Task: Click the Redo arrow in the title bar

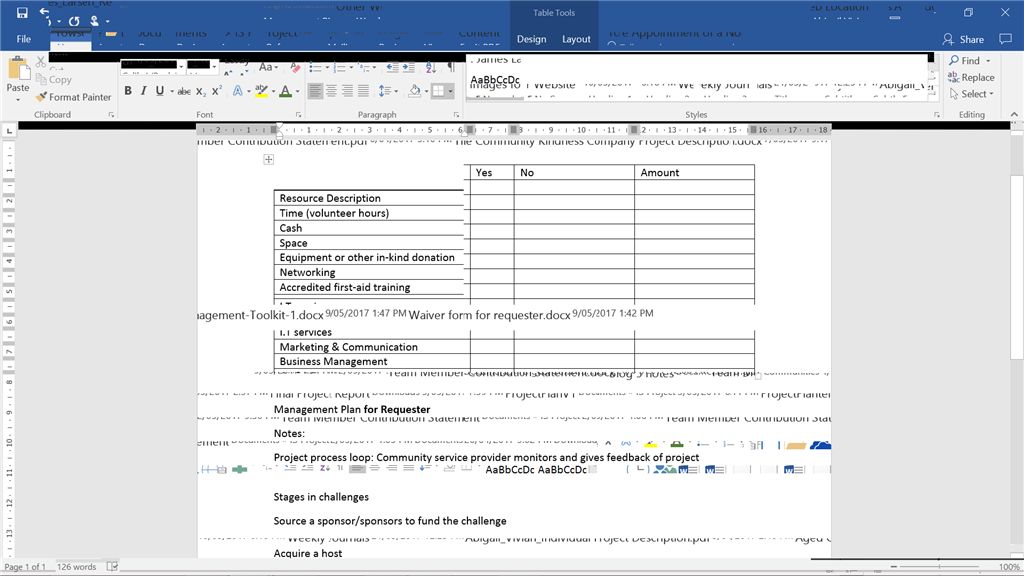Action: pos(74,21)
